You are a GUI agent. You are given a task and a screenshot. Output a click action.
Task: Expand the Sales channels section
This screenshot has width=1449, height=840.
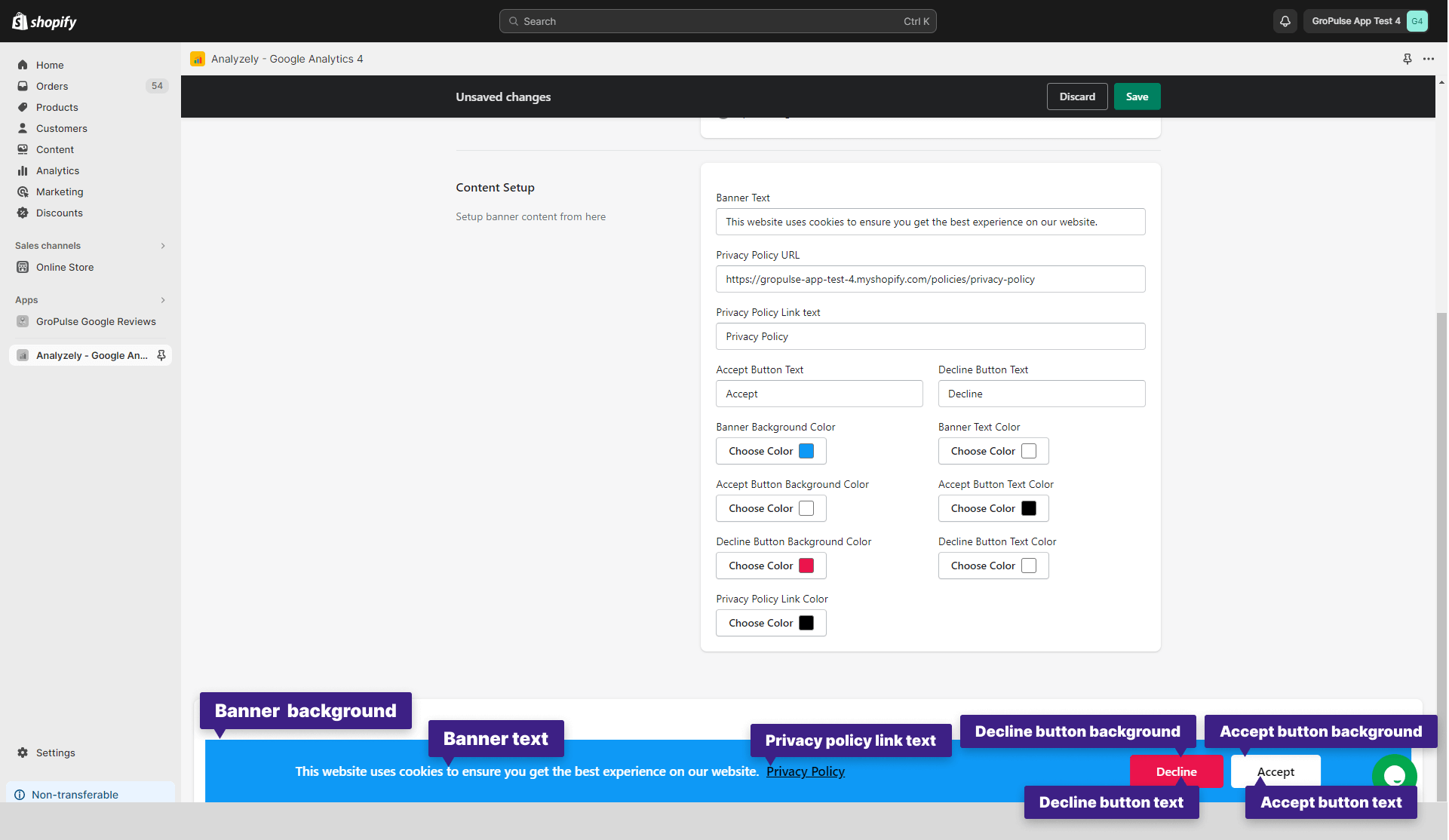[163, 246]
